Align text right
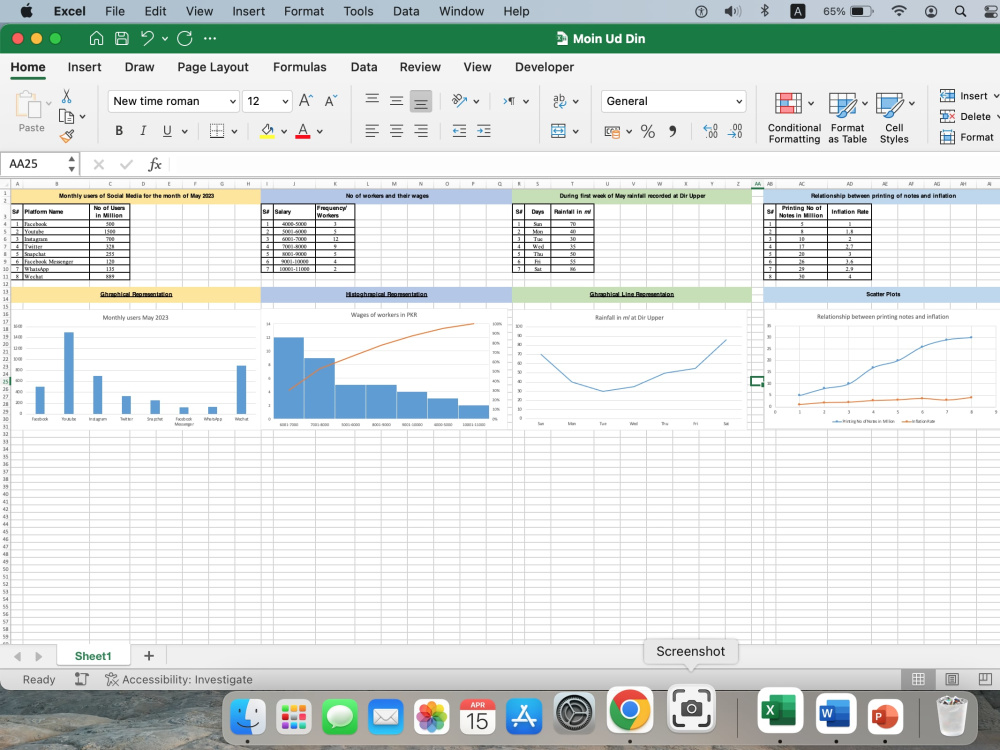 [420, 131]
